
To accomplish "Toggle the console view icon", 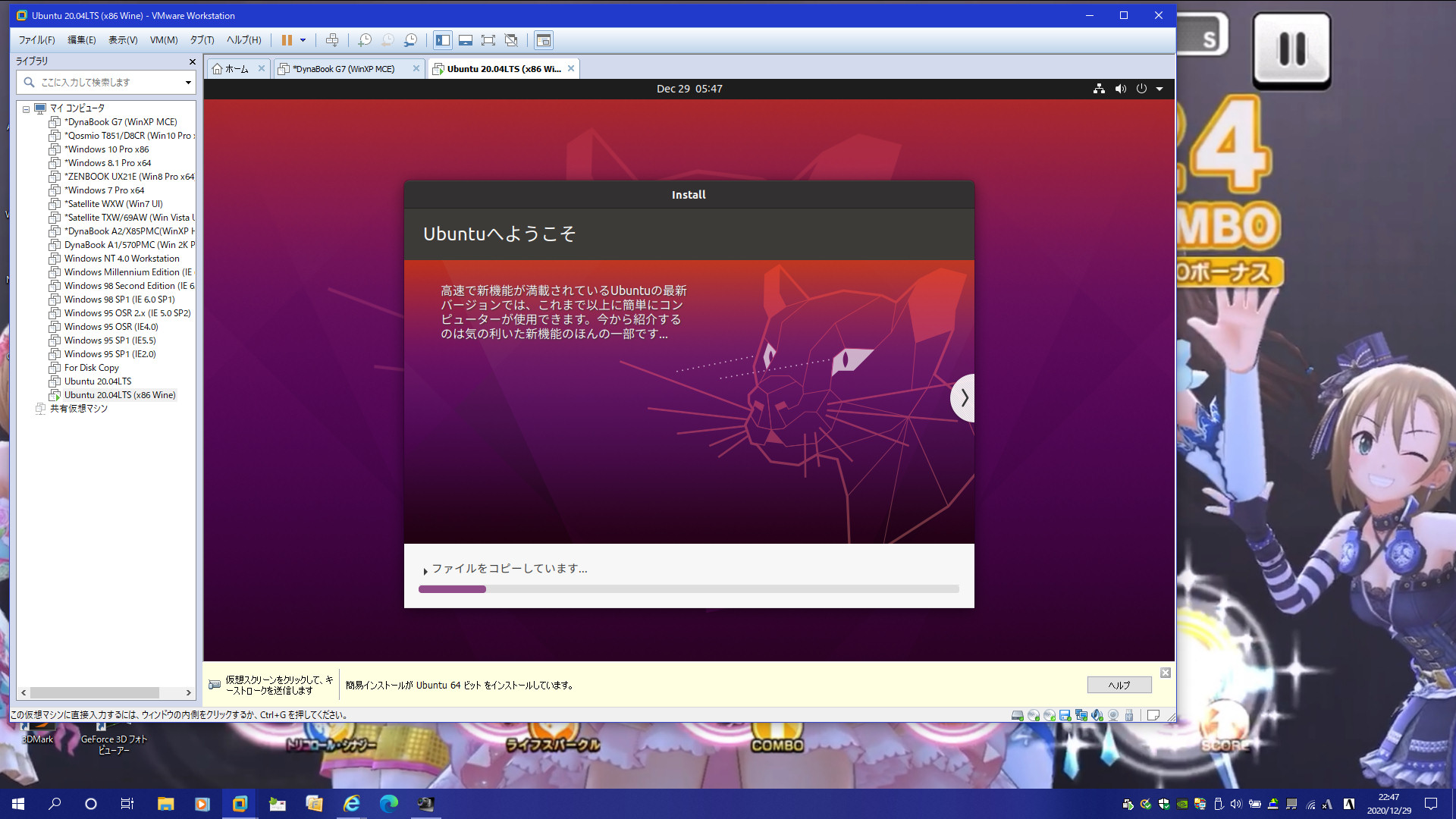I will tap(544, 40).
